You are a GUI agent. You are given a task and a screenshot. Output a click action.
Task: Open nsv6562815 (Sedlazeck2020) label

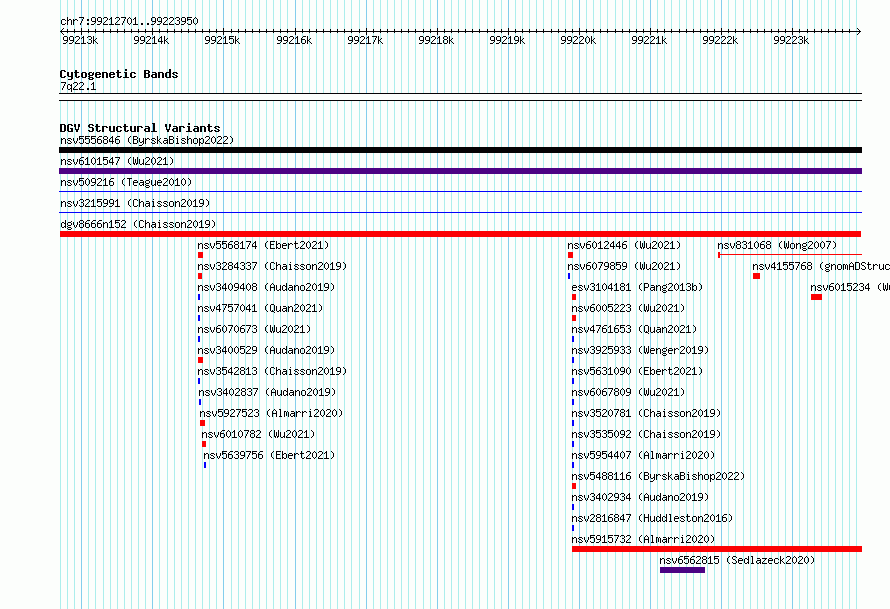737,560
